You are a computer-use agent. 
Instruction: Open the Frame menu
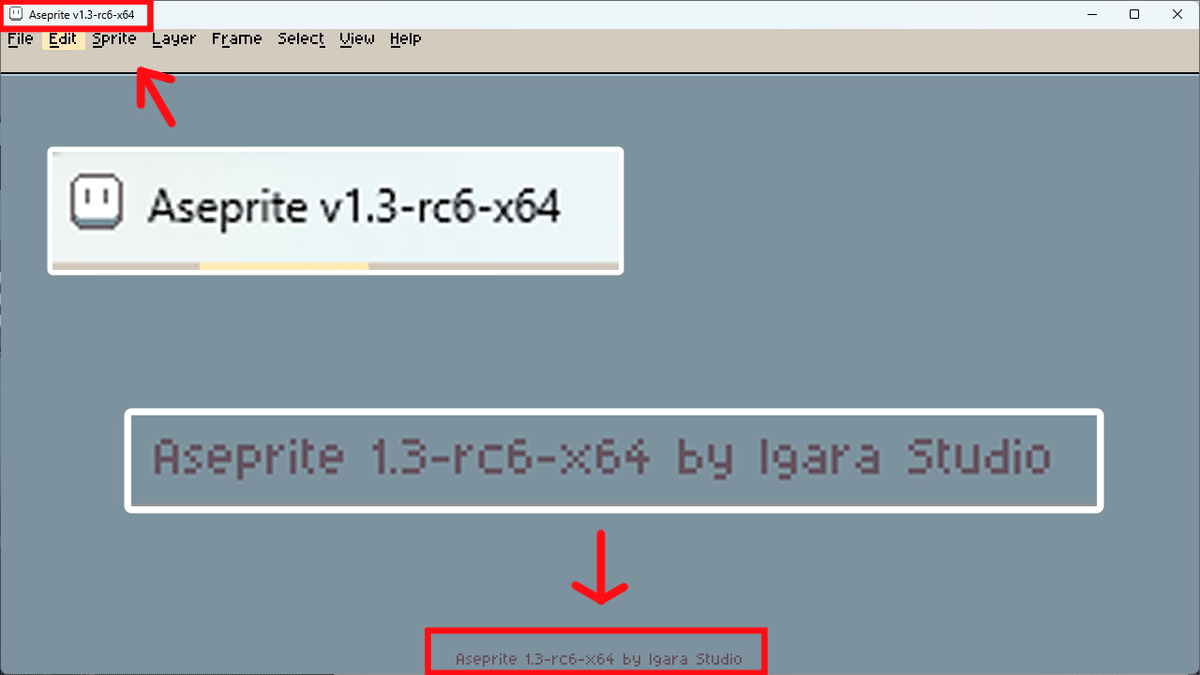click(237, 39)
